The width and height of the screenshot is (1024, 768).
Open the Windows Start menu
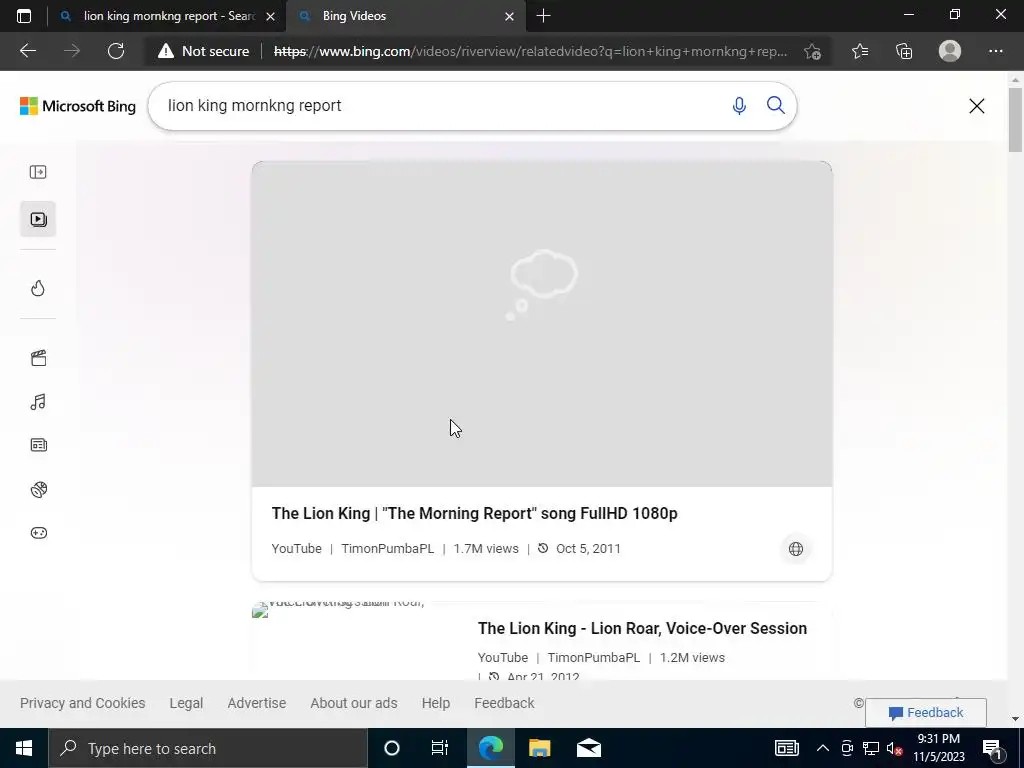click(24, 748)
